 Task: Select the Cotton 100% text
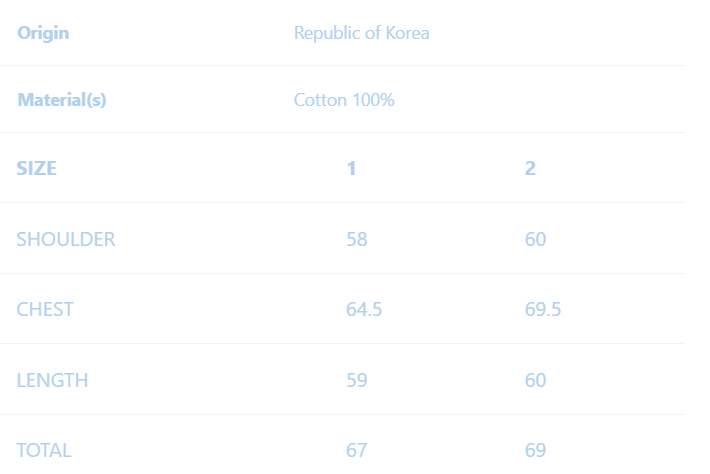[344, 100]
